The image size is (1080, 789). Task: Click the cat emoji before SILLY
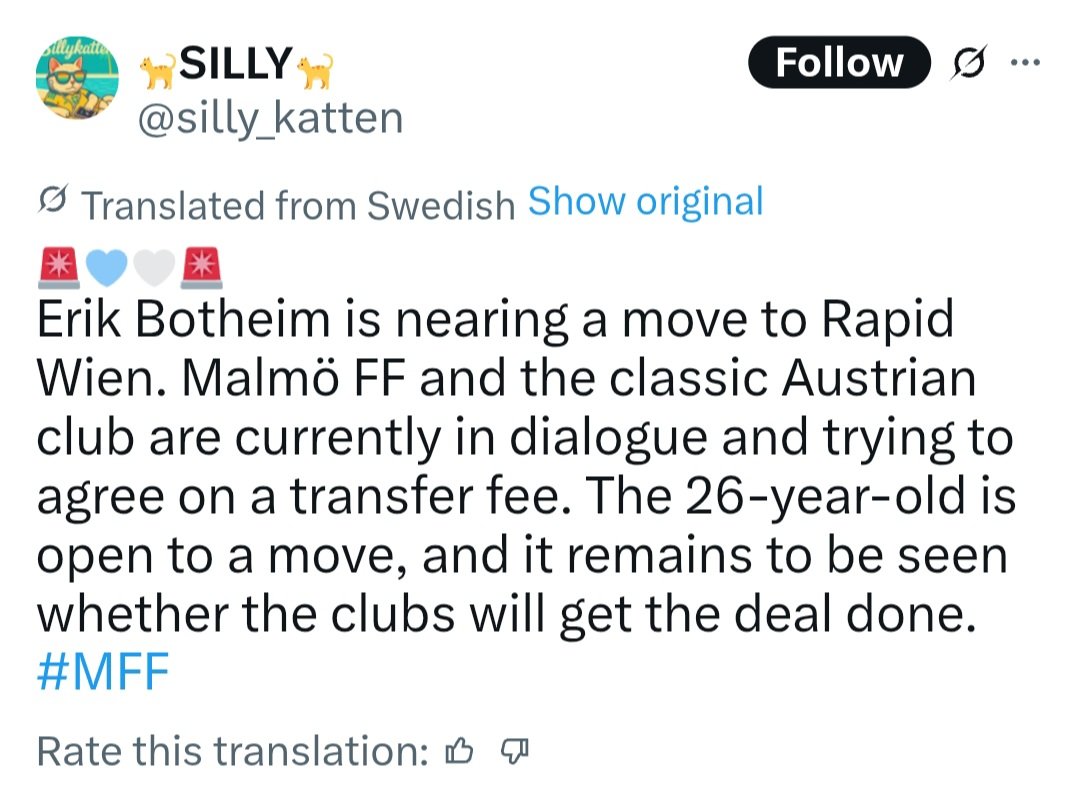pyautogui.click(x=155, y=70)
